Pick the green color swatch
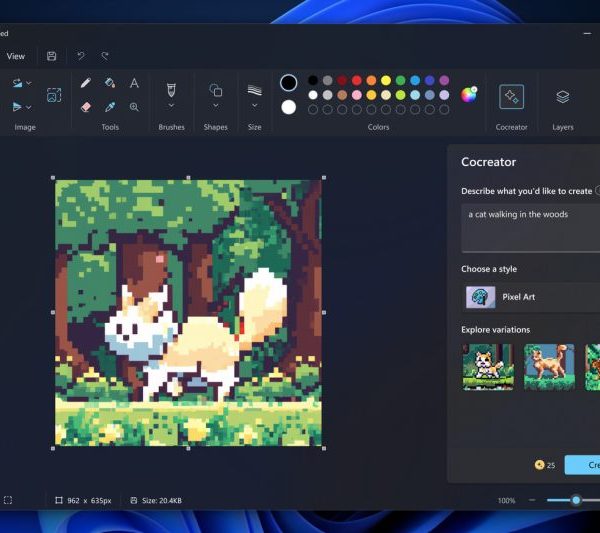 (400, 80)
